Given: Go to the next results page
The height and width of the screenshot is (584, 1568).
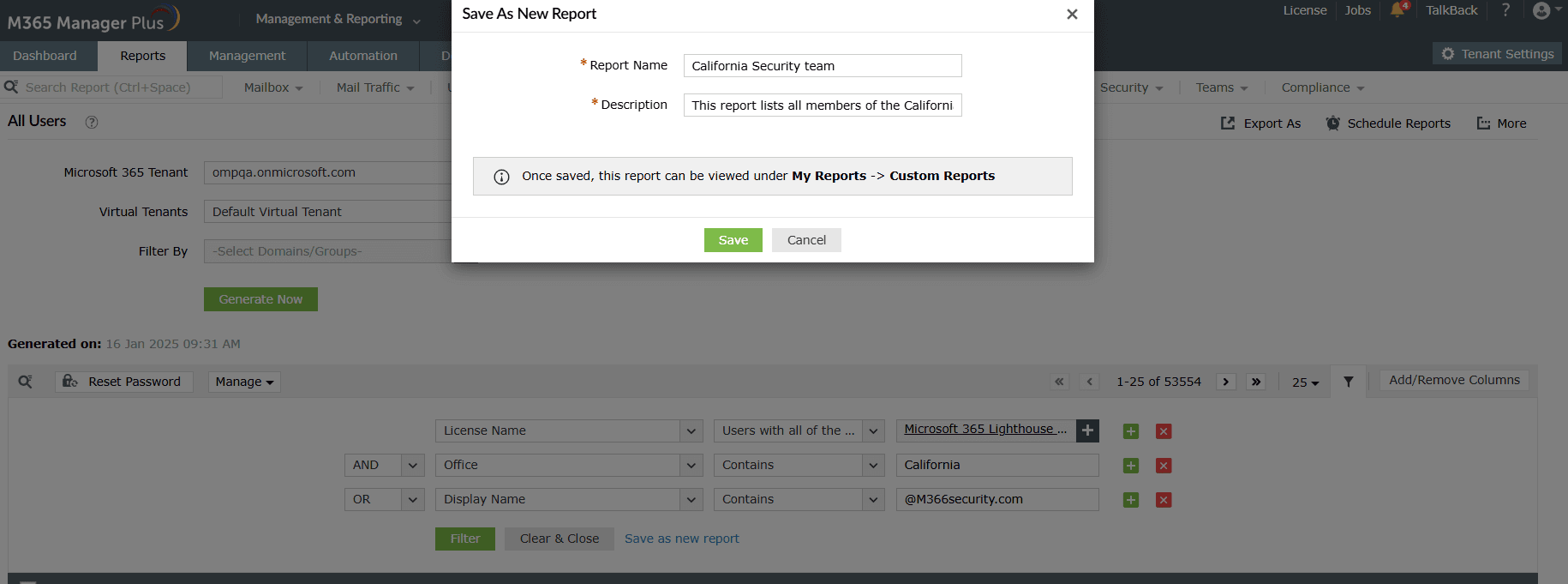Looking at the screenshot, I should coord(1226,382).
